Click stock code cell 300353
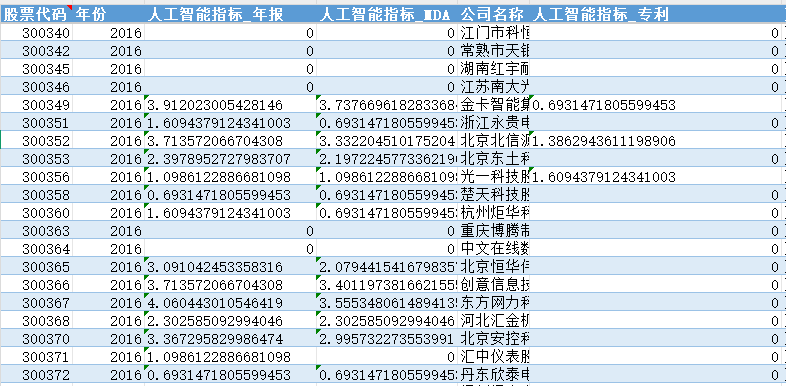The height and width of the screenshot is (386, 786). (37, 159)
